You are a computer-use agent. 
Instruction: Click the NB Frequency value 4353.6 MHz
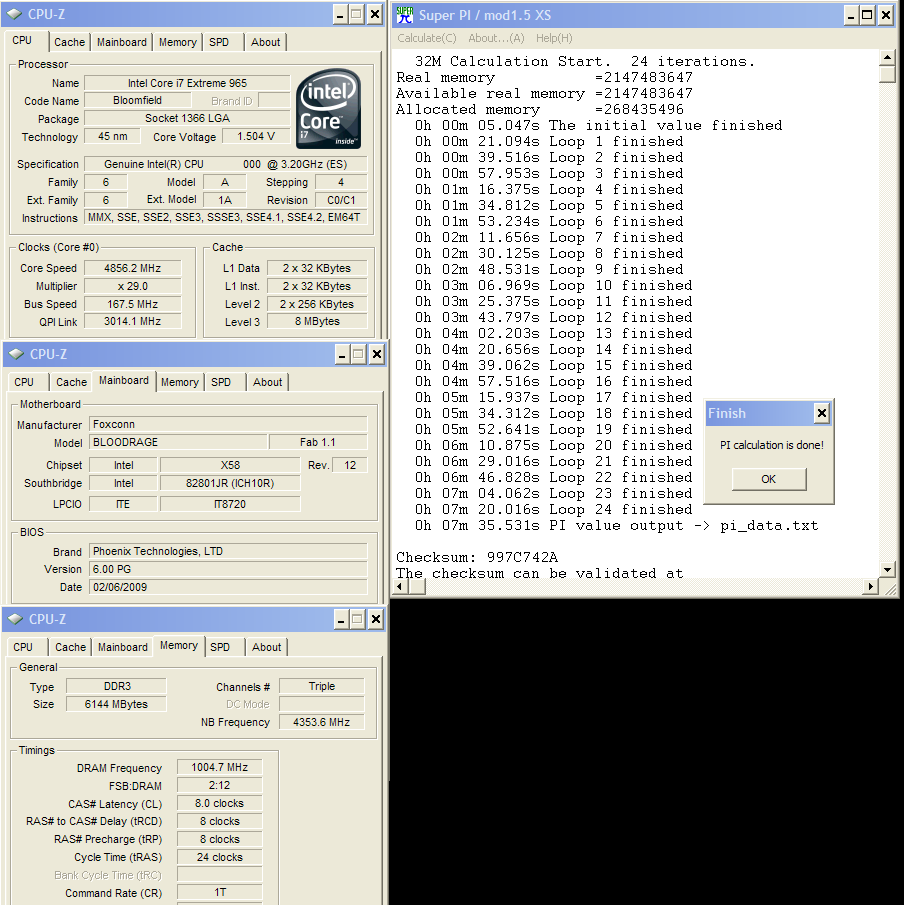322,722
